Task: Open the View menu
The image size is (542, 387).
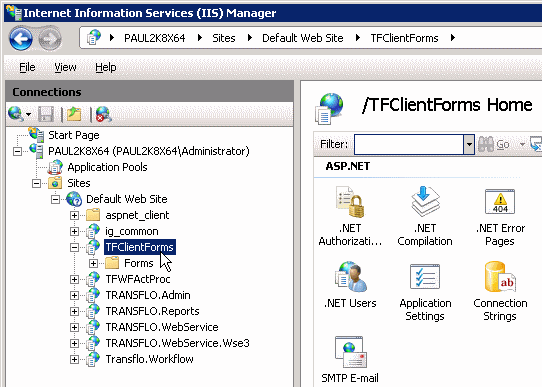Action: coord(65,67)
